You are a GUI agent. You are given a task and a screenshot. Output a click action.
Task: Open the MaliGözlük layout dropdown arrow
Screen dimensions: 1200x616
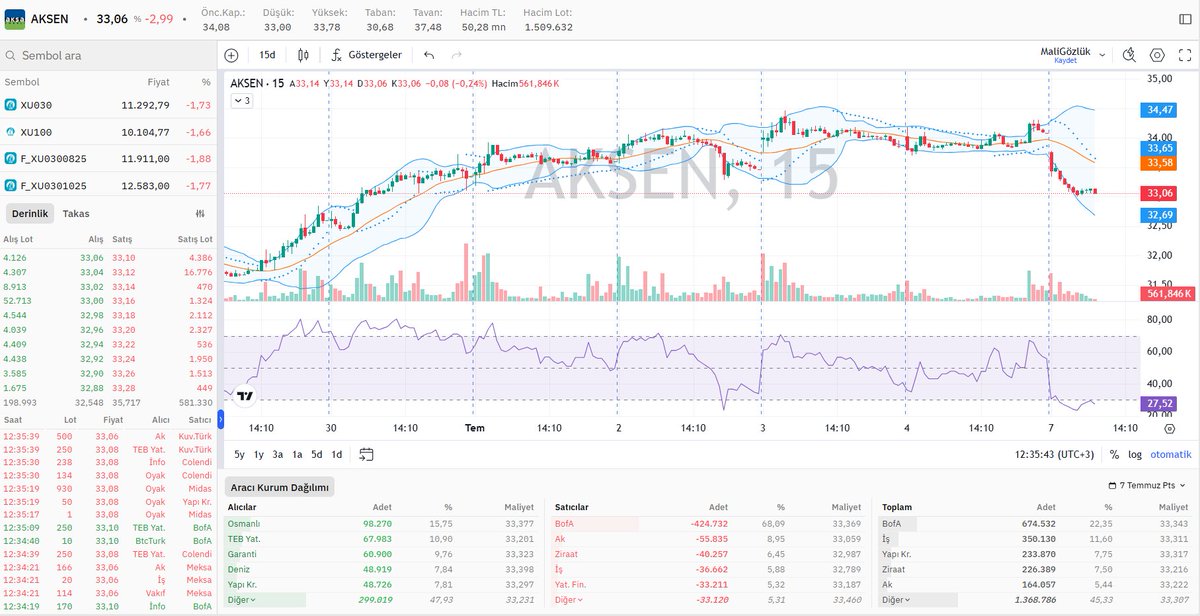[x=1102, y=56]
